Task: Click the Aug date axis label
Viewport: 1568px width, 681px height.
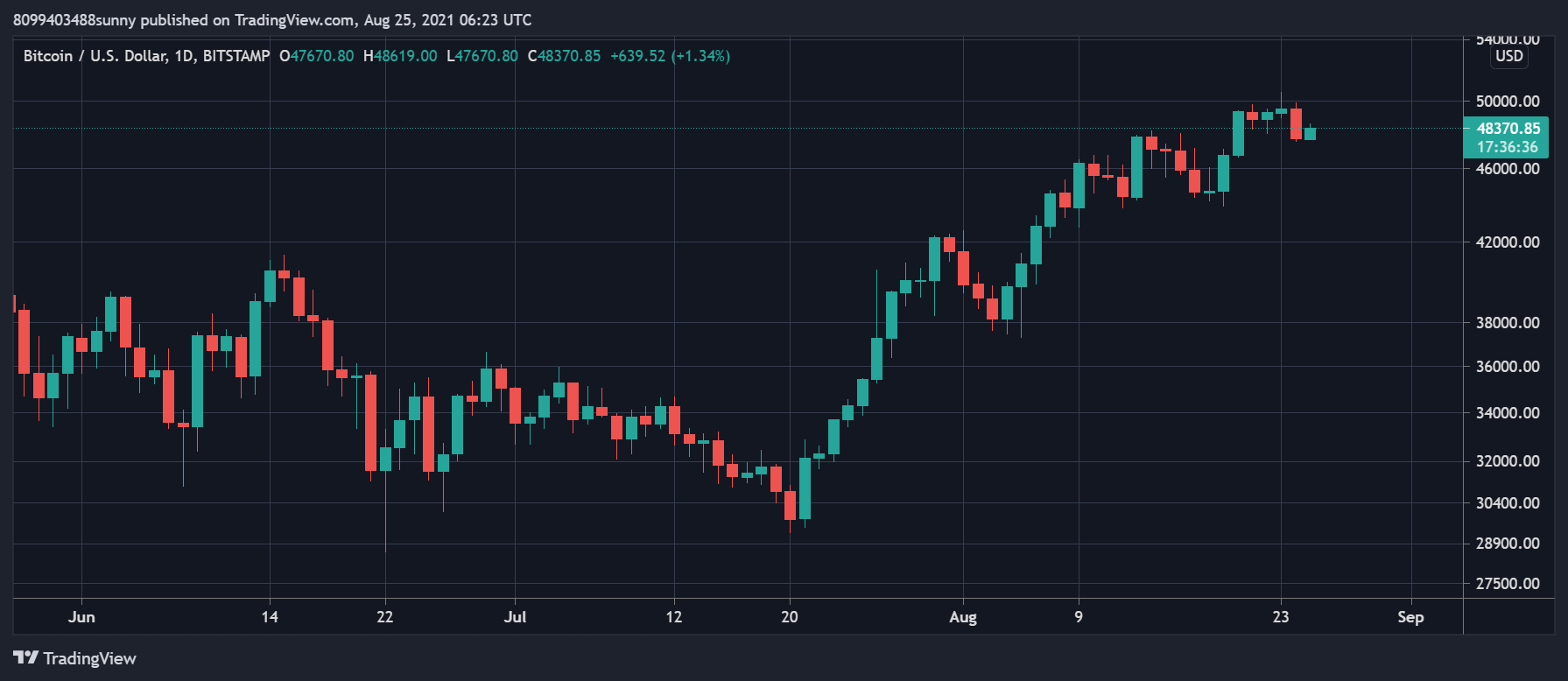Action: [x=963, y=617]
